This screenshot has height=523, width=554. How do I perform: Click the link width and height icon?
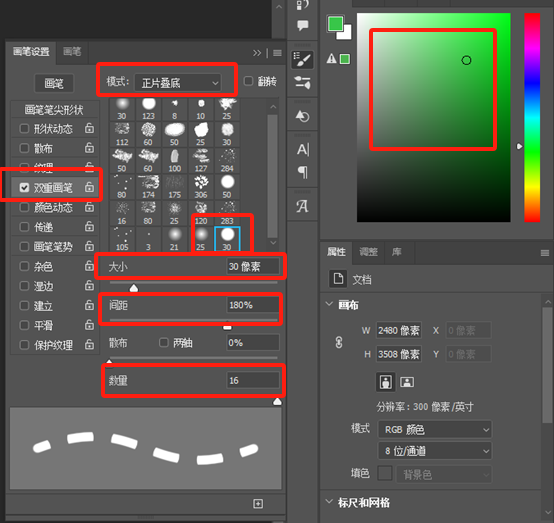click(x=339, y=342)
